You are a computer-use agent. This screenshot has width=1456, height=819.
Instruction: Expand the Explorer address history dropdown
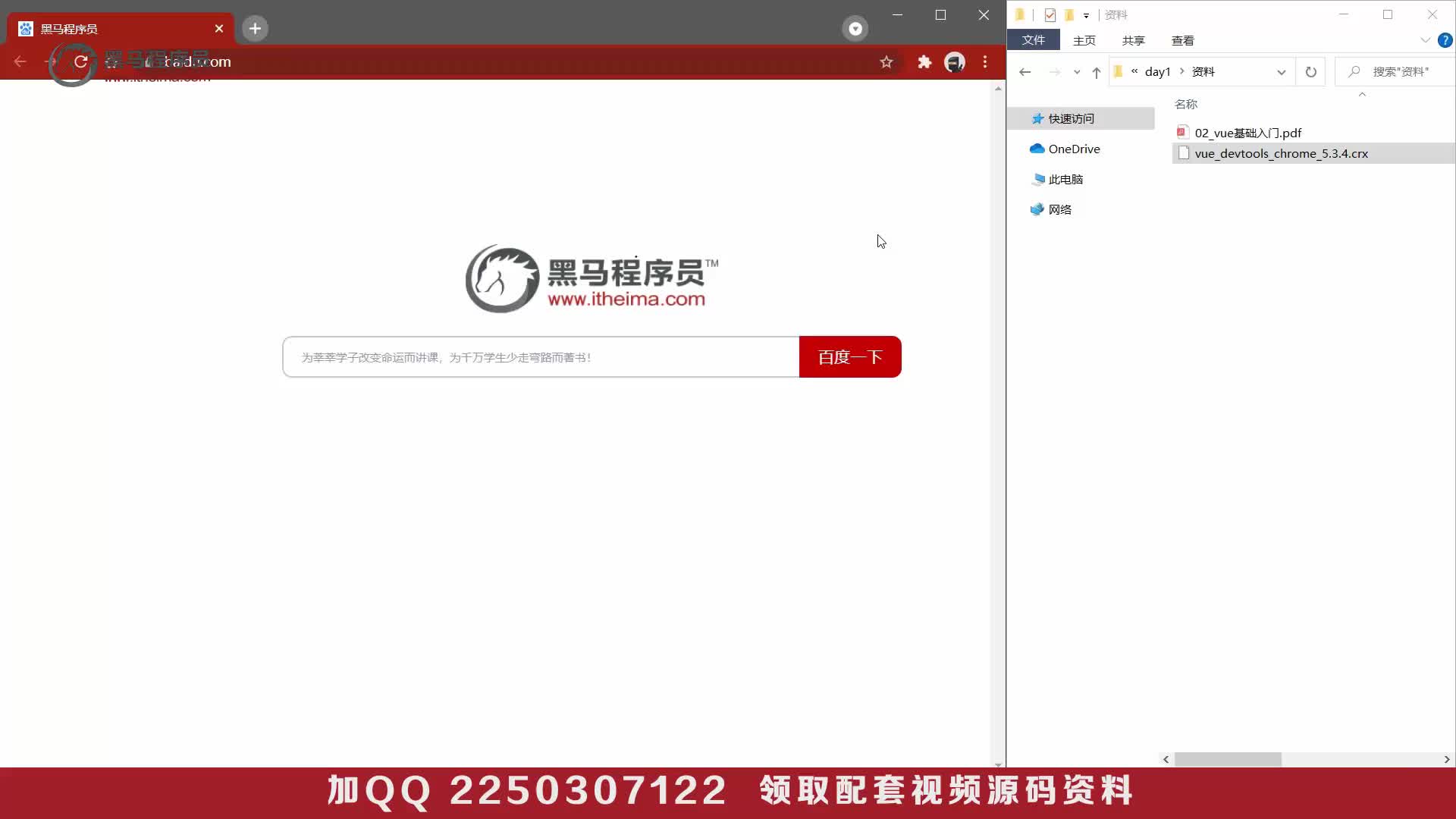[1282, 72]
